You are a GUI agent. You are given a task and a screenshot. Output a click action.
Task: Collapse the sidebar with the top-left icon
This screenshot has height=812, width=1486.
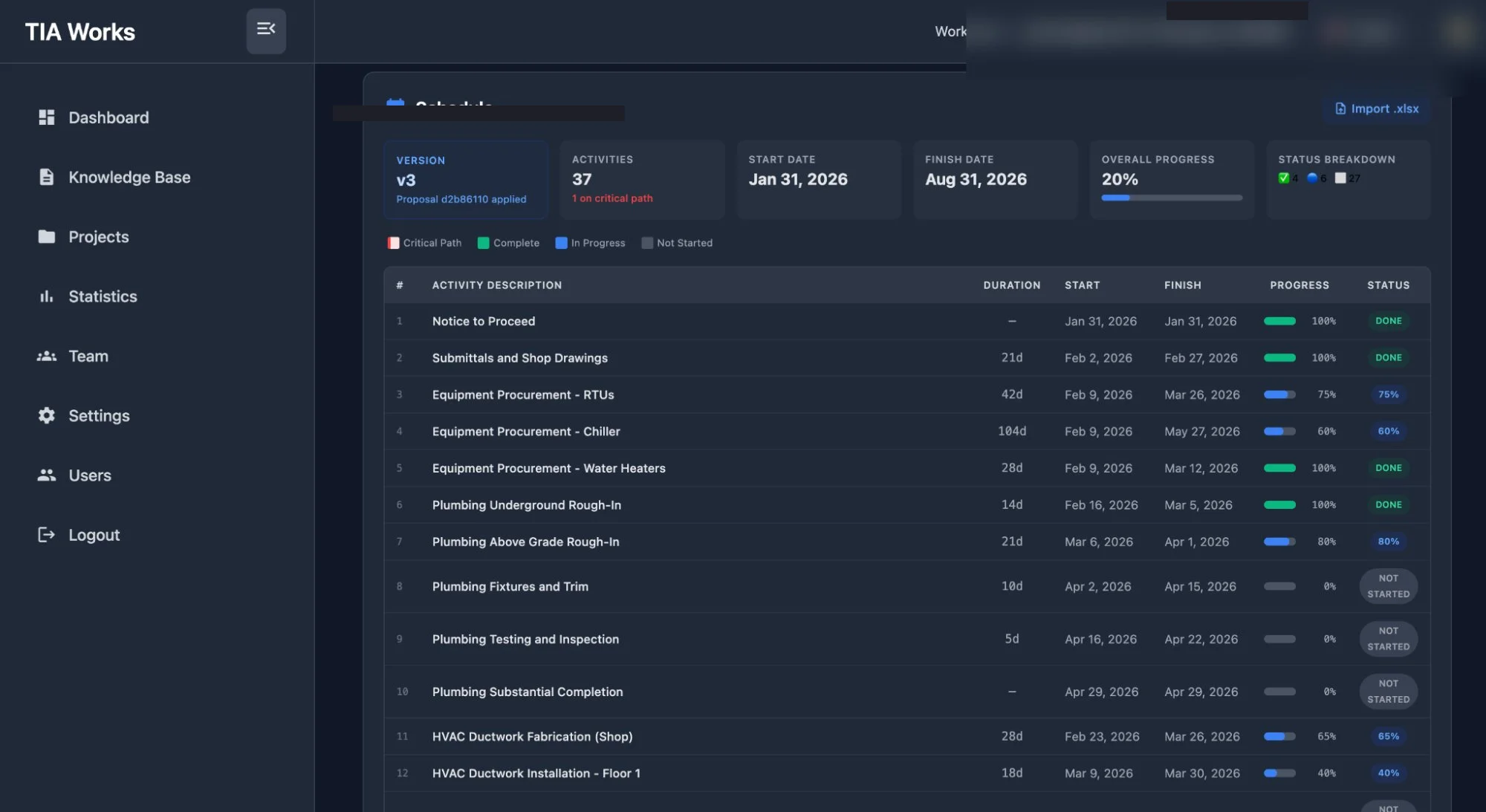pyautogui.click(x=266, y=31)
